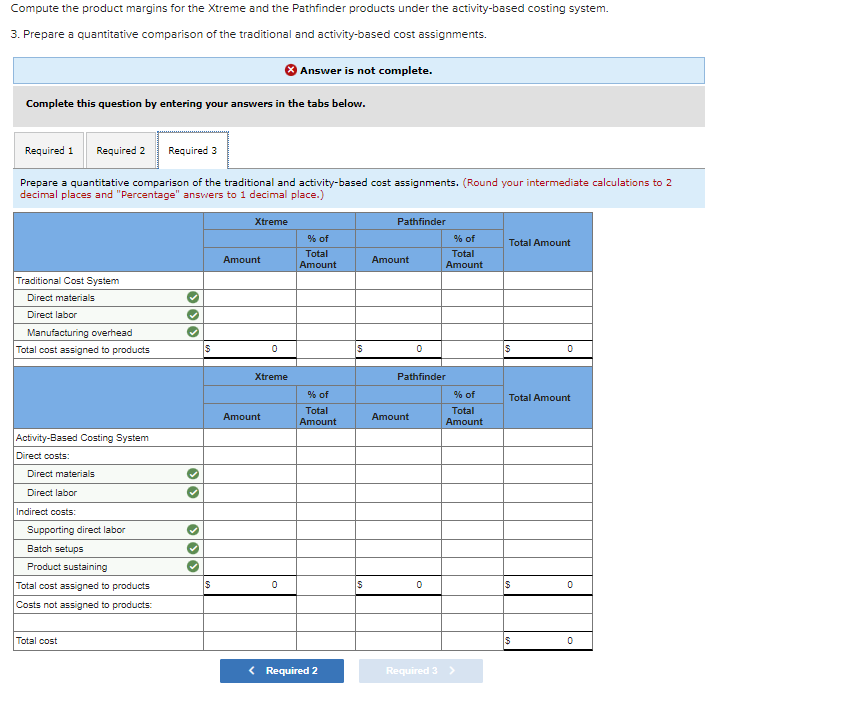
Task: Click Xtreme Amount cell for ABC Direct materials
Action: click(x=250, y=474)
